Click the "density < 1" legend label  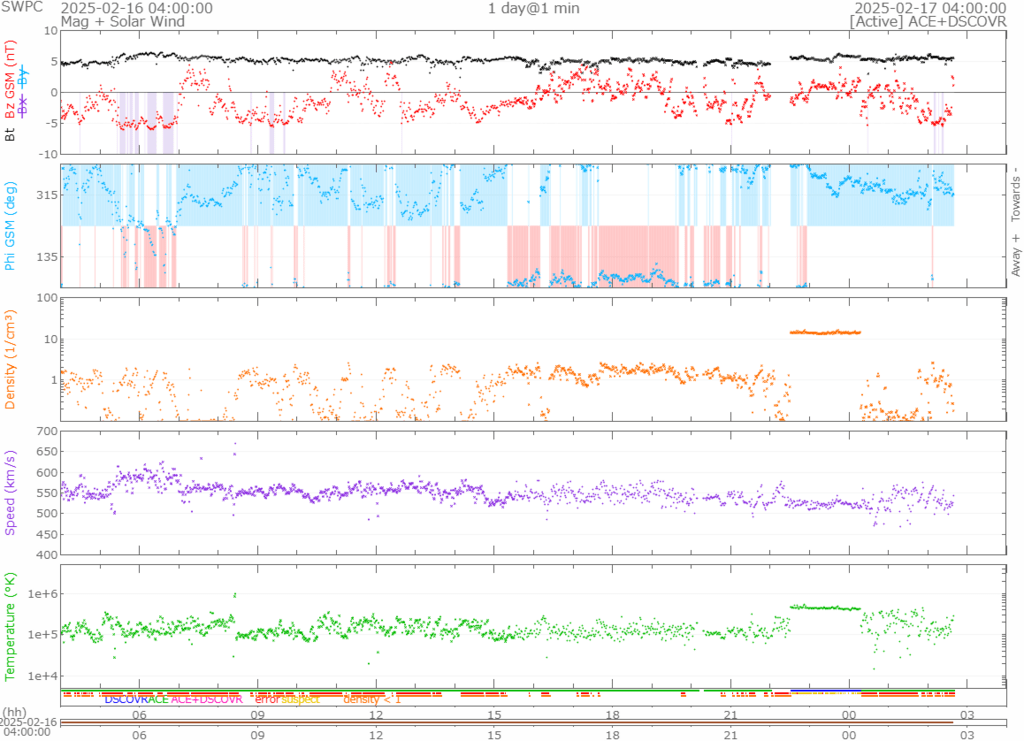[372, 699]
